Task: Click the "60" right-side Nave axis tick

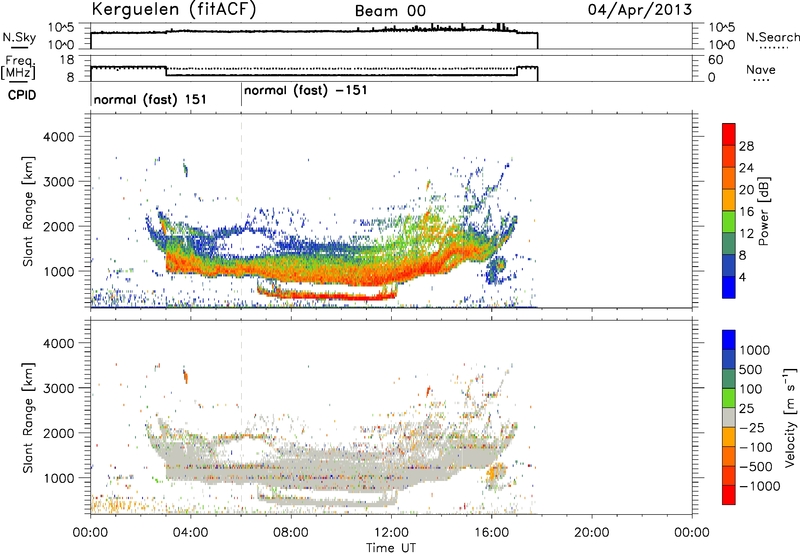Action: 715,60
